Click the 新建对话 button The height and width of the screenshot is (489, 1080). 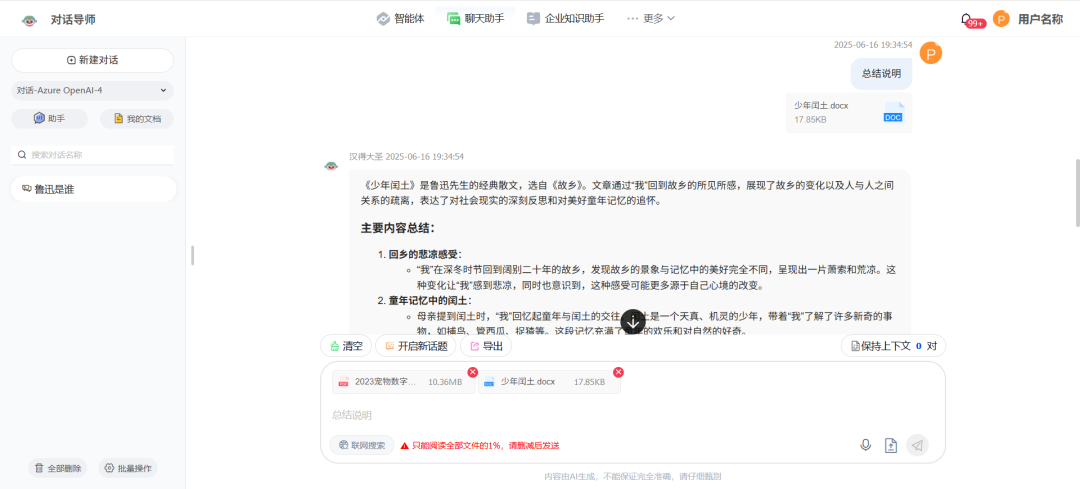point(92,60)
